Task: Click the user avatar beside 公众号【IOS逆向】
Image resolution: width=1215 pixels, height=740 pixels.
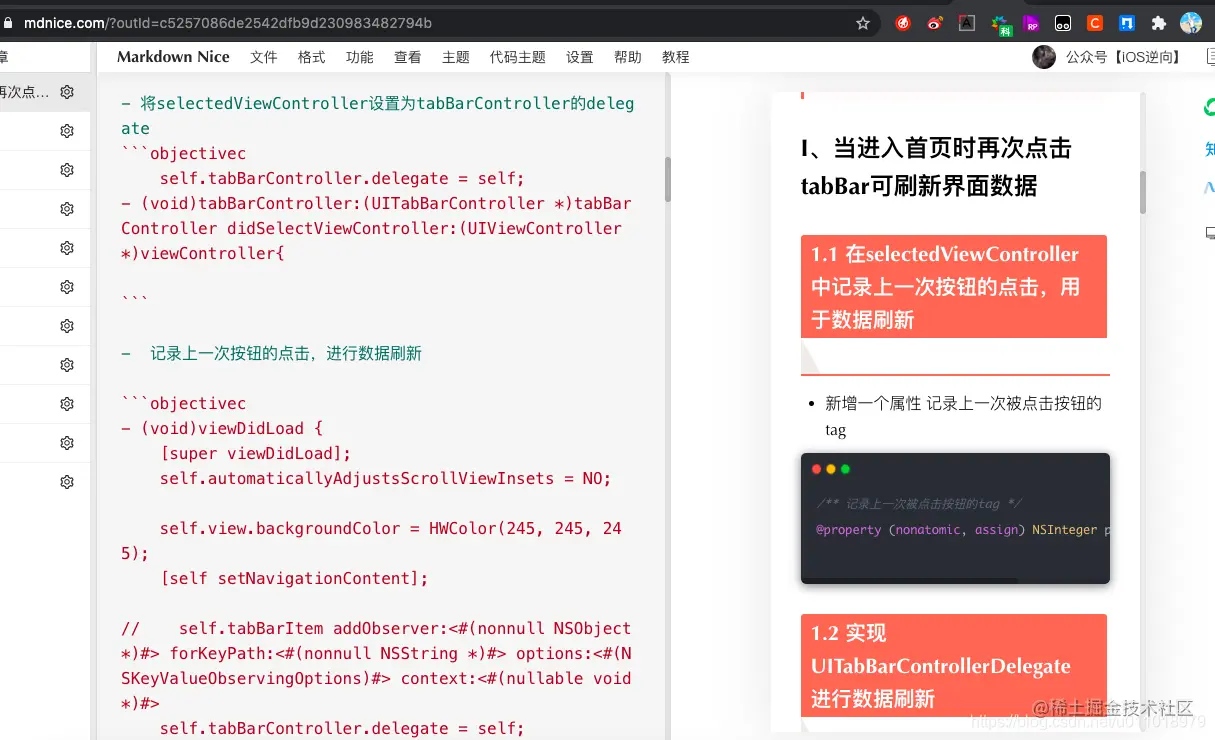Action: point(1044,57)
